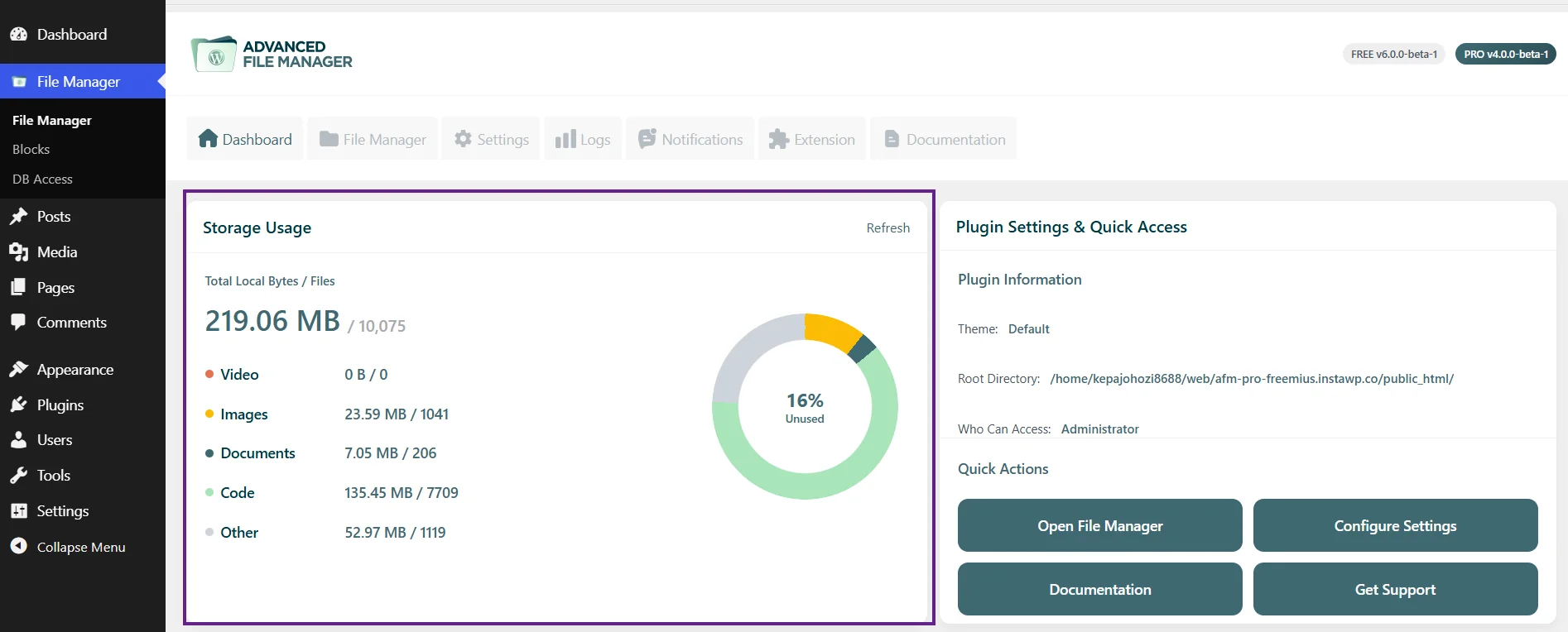Image resolution: width=1568 pixels, height=632 pixels.
Task: Click the Collapse Menu arrow icon
Action: (18, 547)
